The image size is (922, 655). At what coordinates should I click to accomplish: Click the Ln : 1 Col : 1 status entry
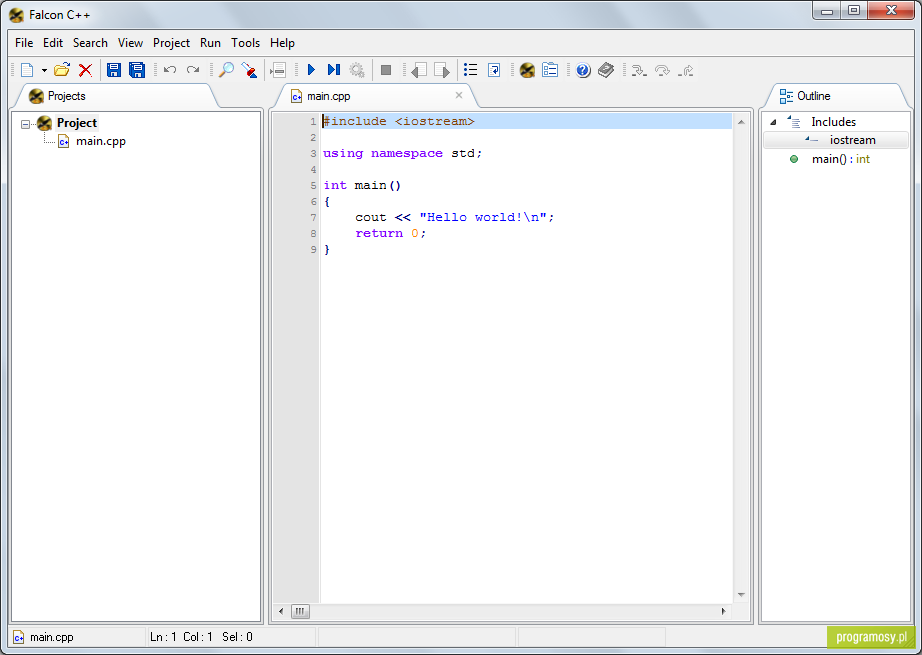(x=181, y=637)
